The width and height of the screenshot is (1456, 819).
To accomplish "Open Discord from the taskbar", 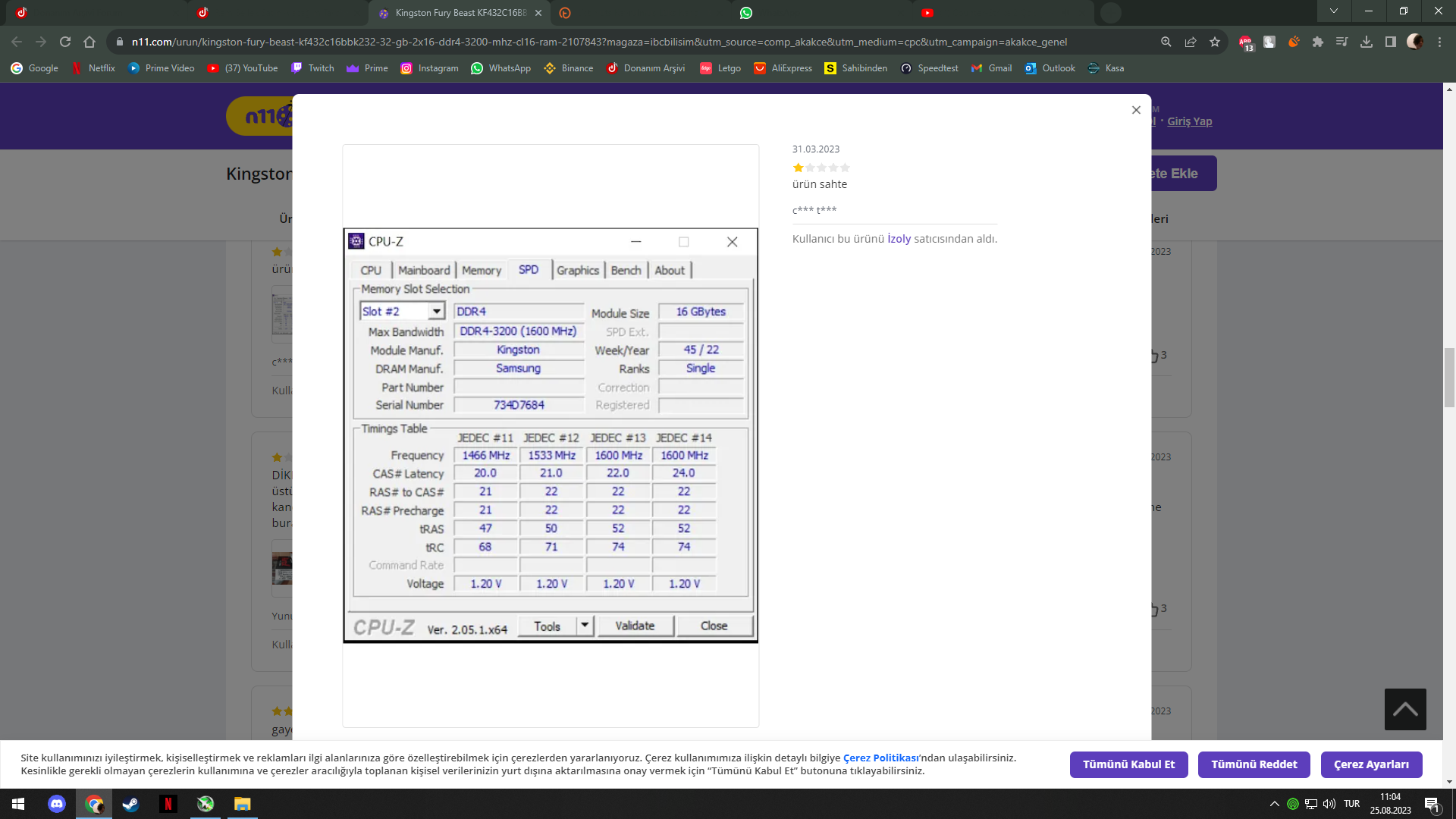I will point(57,804).
